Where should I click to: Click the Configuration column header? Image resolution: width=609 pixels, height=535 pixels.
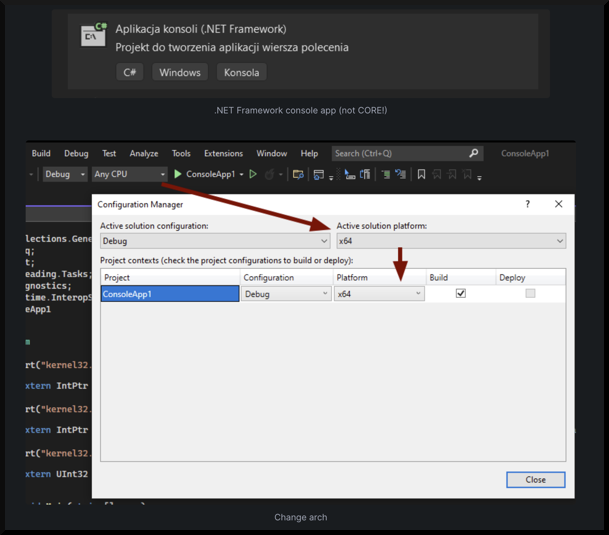286,277
